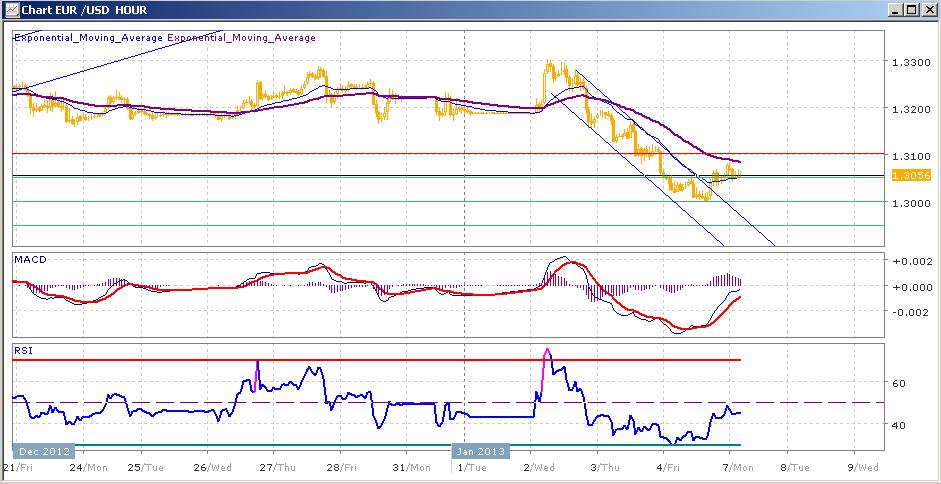Click the Jan 2013 month marker
Image resolution: width=941 pixels, height=484 pixels.
click(x=480, y=451)
